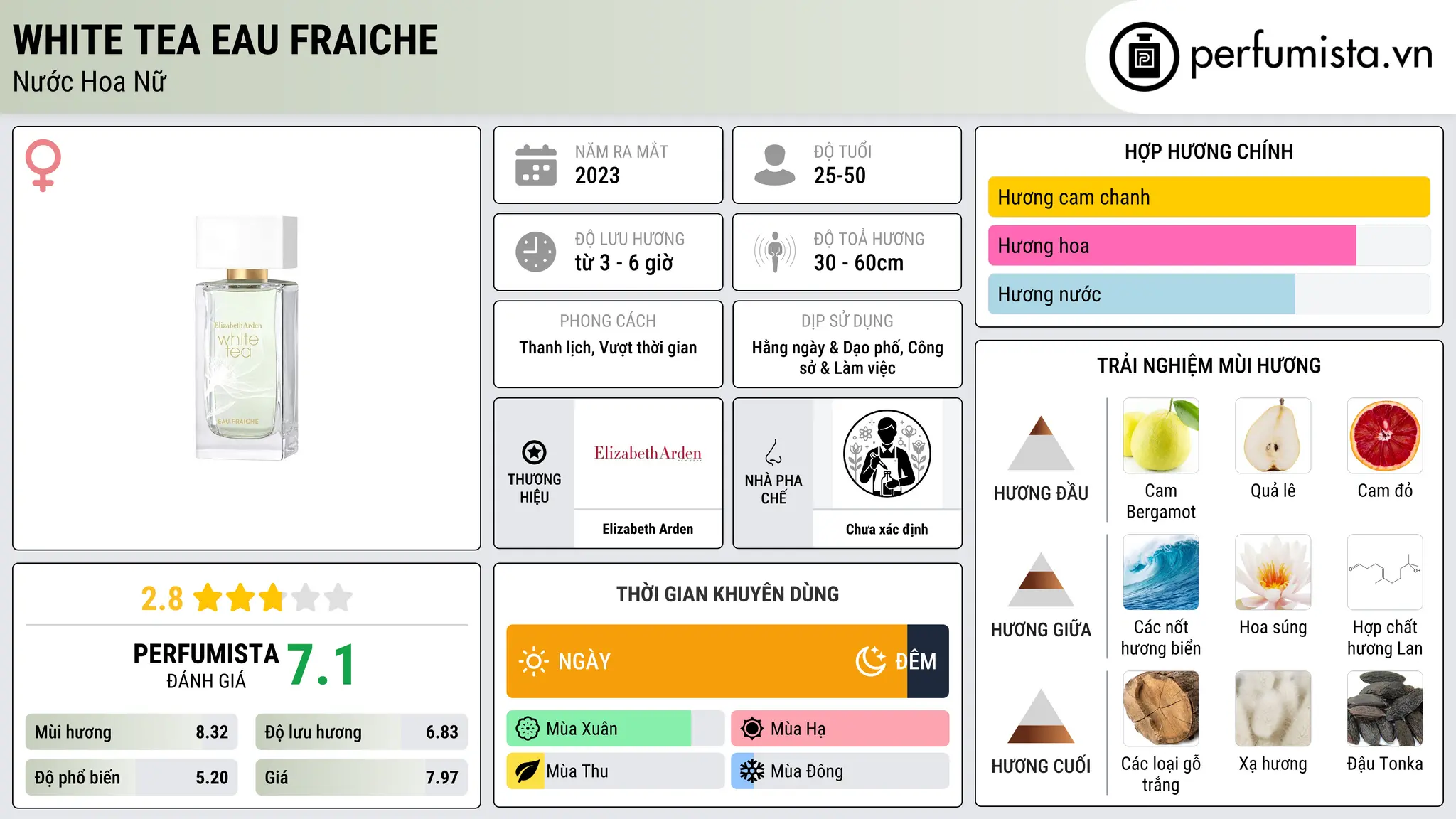The image size is (1456, 819).
Task: Click the green Mùa Xuân season bar
Action: (x=599, y=729)
